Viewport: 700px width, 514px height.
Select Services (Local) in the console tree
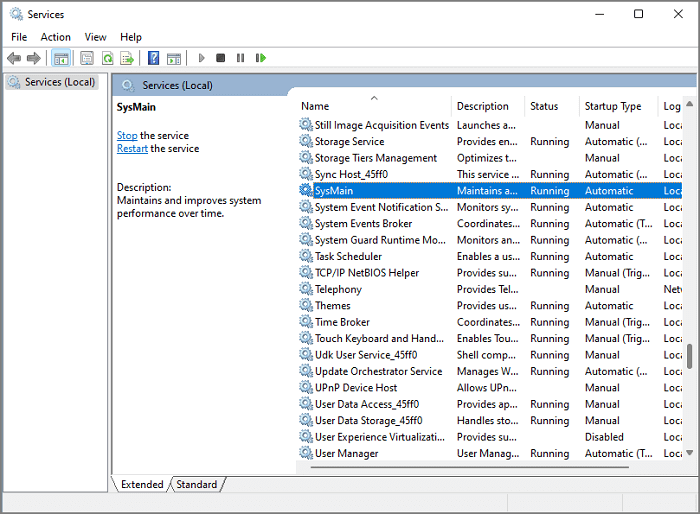[x=59, y=82]
